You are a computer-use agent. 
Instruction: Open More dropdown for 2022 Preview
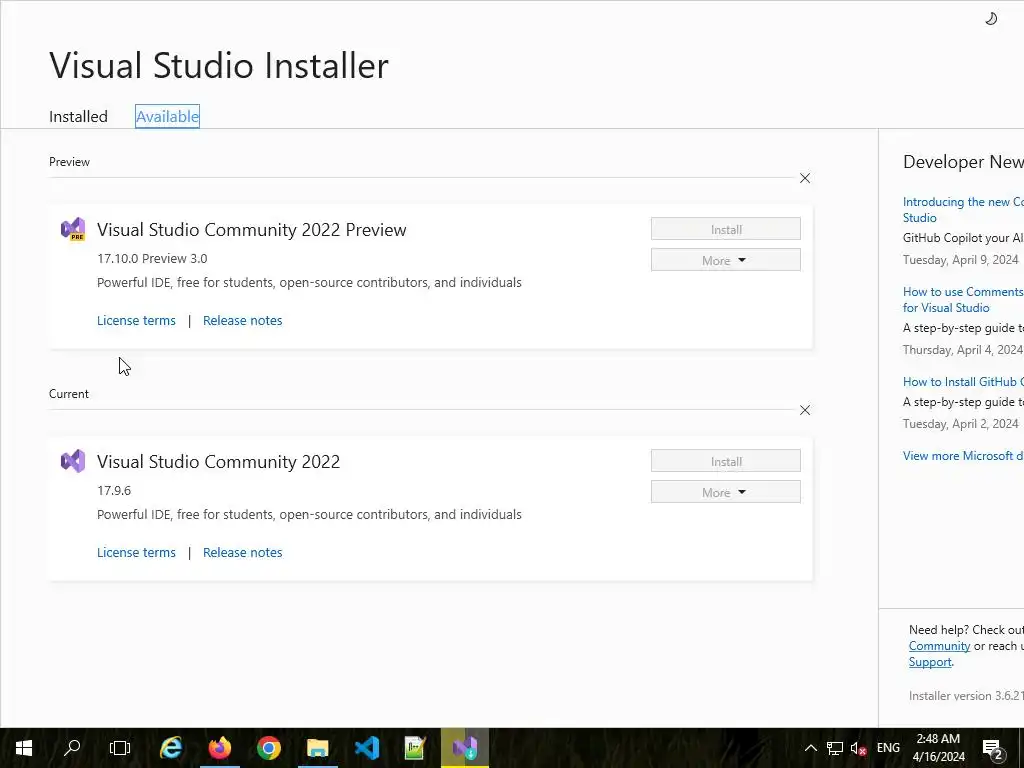[x=726, y=260]
